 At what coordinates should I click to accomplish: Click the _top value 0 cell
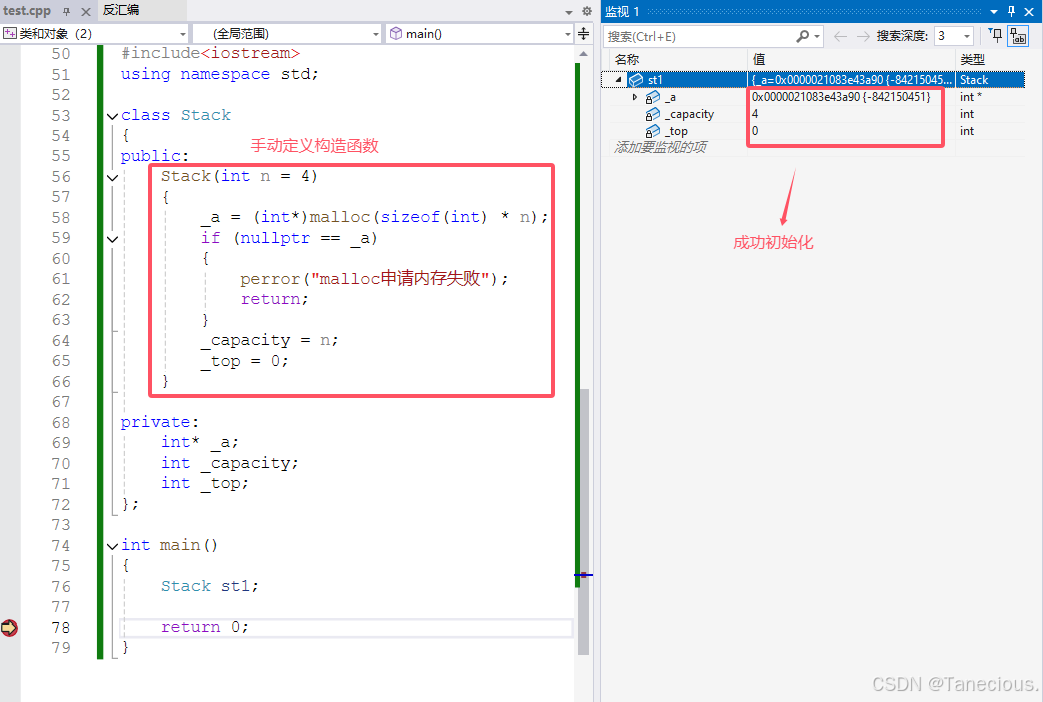click(851, 131)
